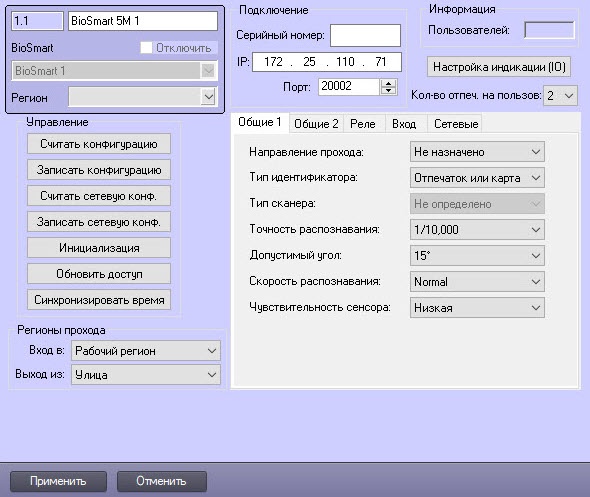This screenshot has width=590, height=497.
Task: Click the Применить button
Action: pos(58,481)
